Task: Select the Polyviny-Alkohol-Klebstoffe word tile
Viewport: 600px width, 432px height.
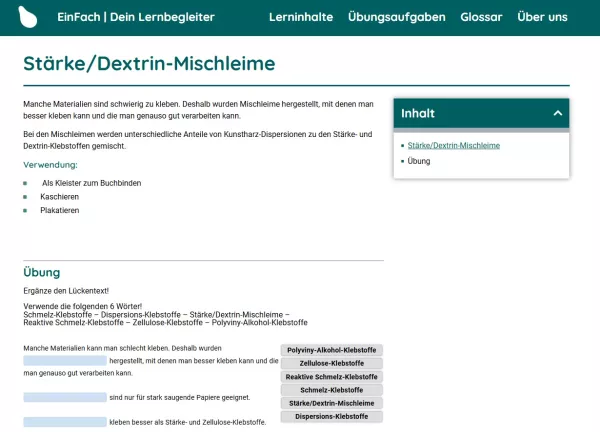Action: (331, 350)
